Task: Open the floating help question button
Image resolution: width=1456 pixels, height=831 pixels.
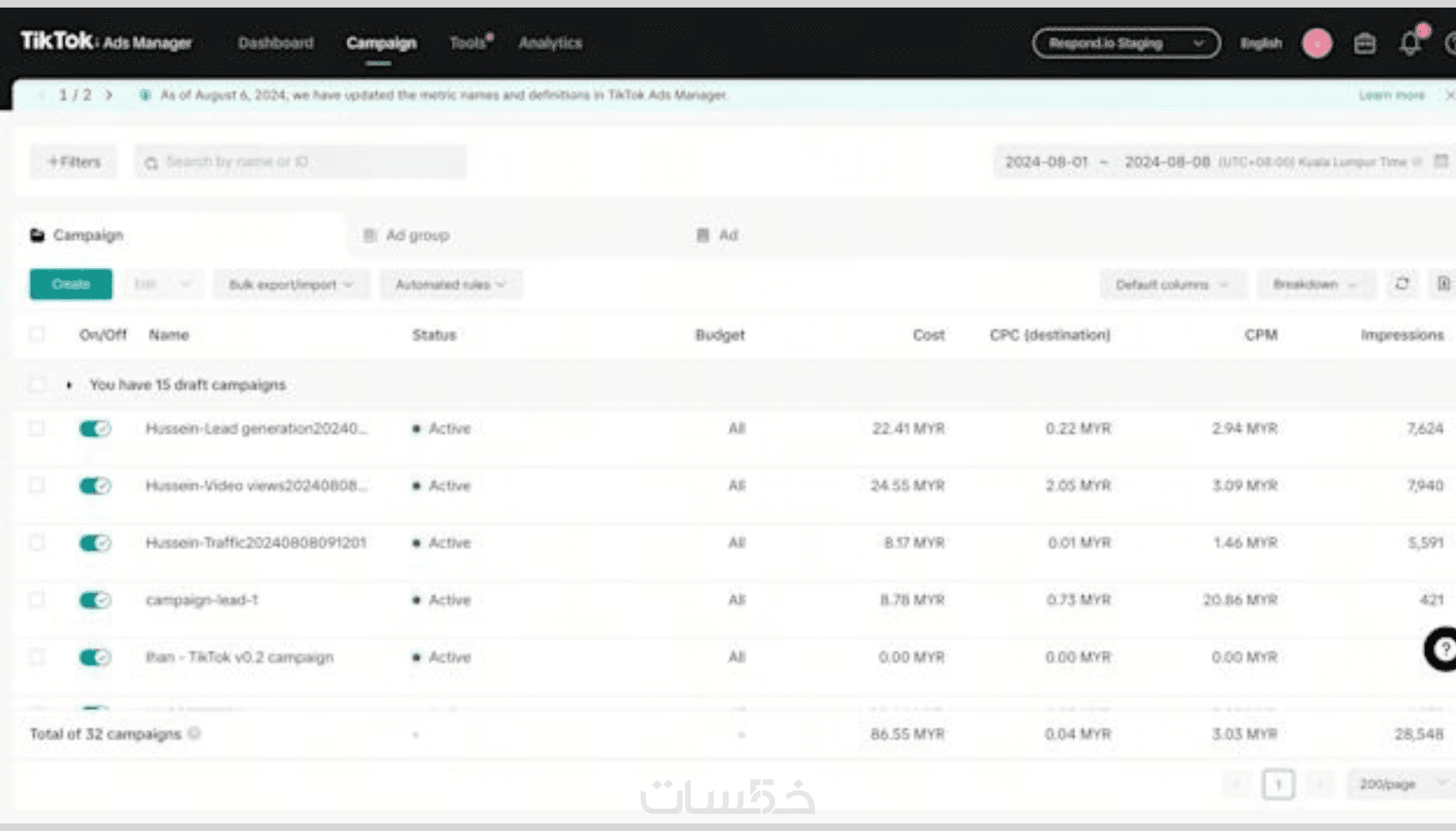Action: tap(1443, 649)
